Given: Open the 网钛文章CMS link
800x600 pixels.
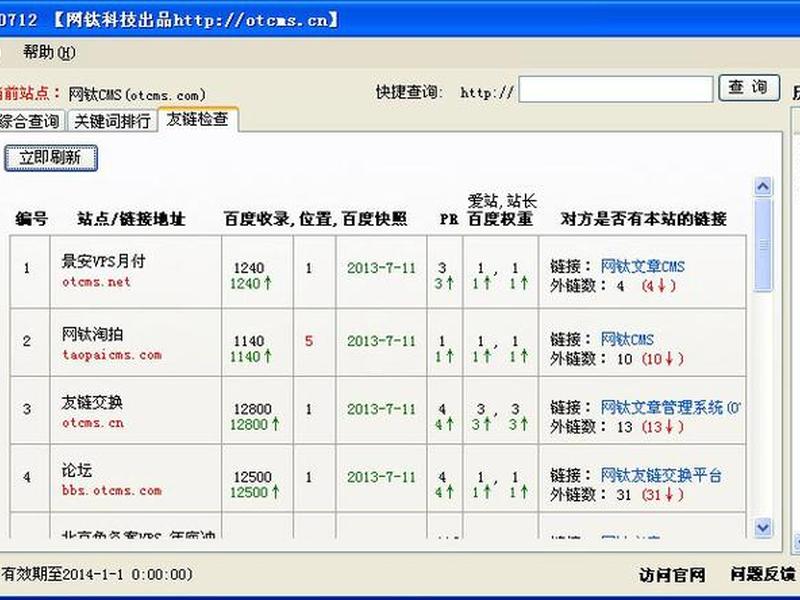Looking at the screenshot, I should pyautogui.click(x=642, y=266).
